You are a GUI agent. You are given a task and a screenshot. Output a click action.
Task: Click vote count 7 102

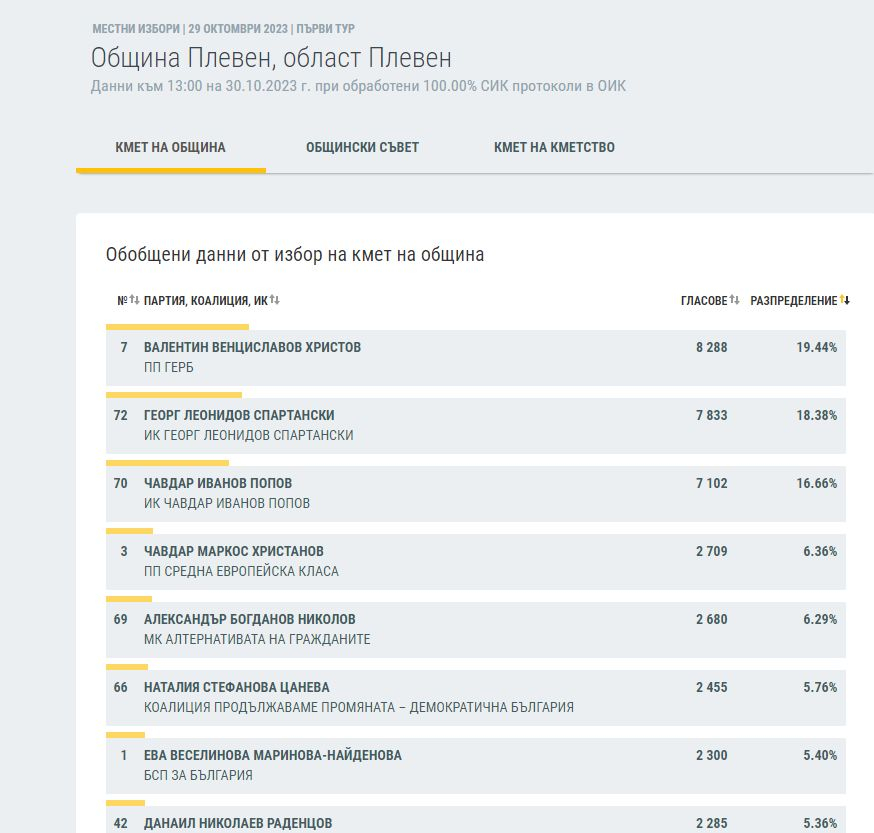[x=711, y=483]
